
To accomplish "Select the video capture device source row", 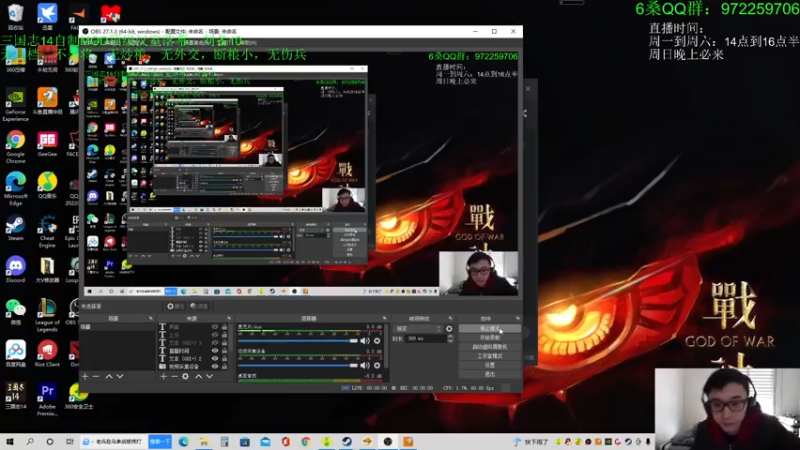I will (x=193, y=366).
